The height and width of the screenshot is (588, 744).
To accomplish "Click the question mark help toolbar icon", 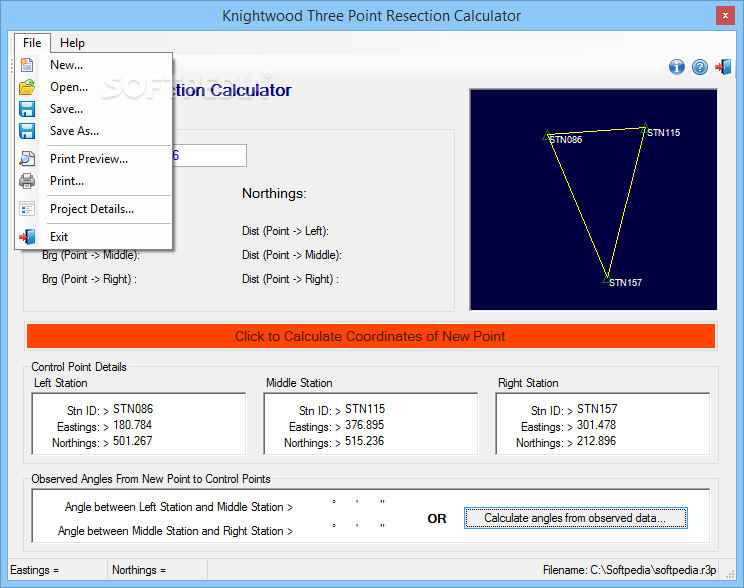I will (x=699, y=67).
